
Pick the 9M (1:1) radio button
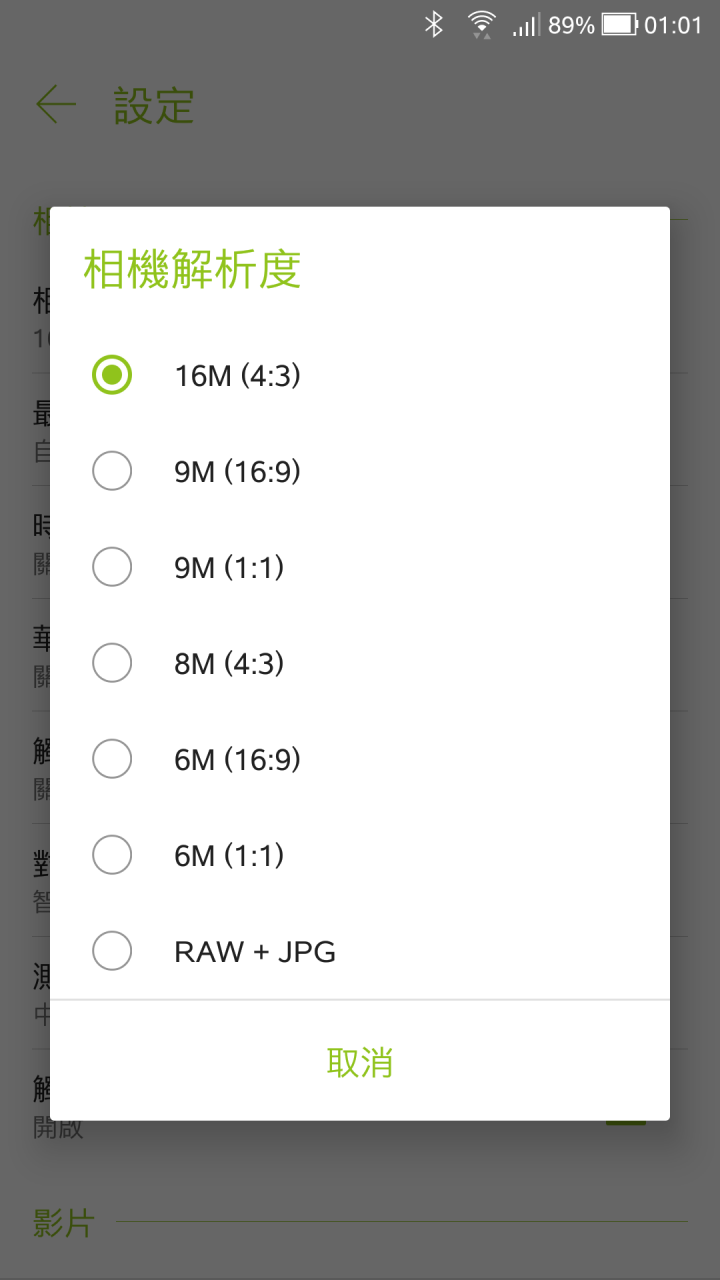tap(112, 567)
